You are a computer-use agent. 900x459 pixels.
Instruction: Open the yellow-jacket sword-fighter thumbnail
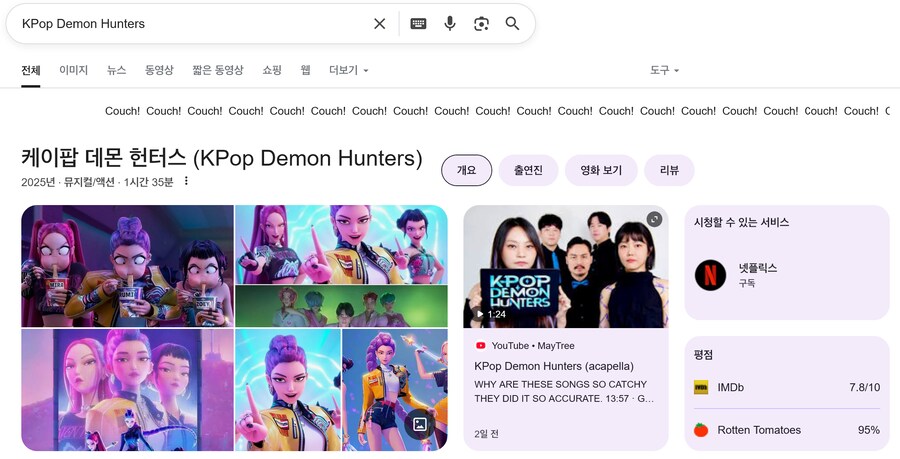point(395,390)
